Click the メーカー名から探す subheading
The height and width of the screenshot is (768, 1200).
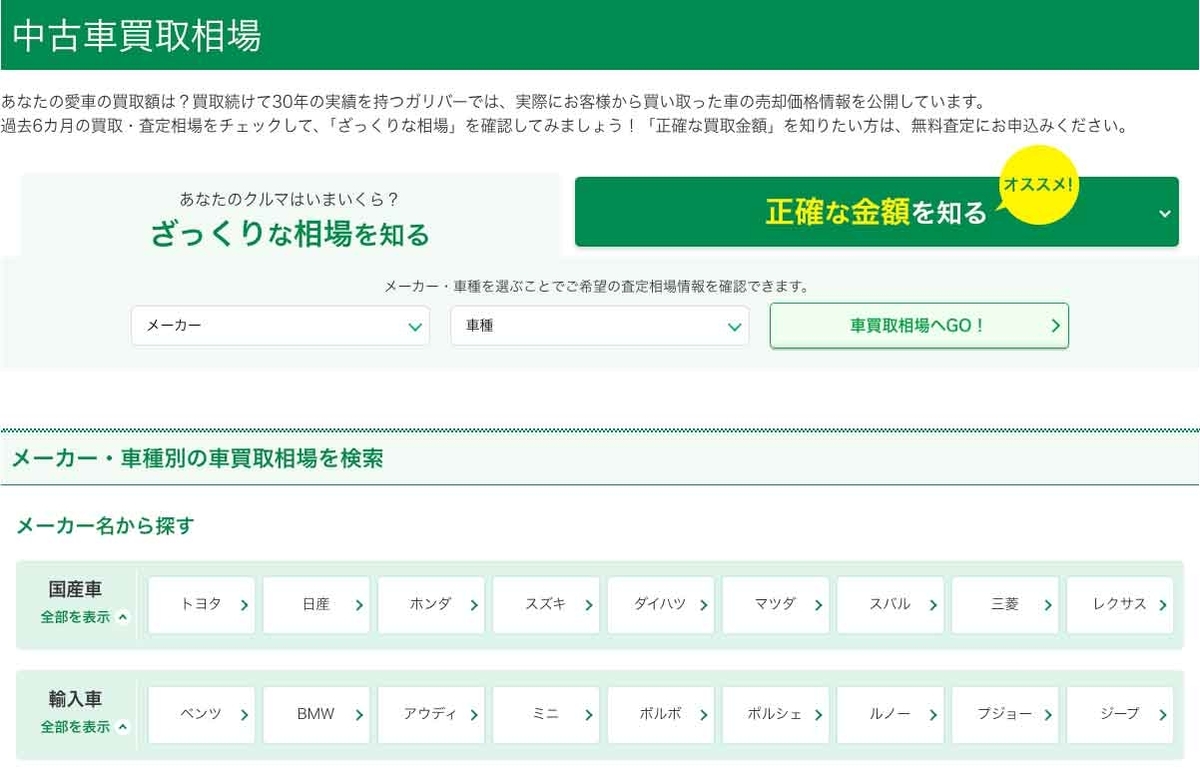tap(105, 526)
